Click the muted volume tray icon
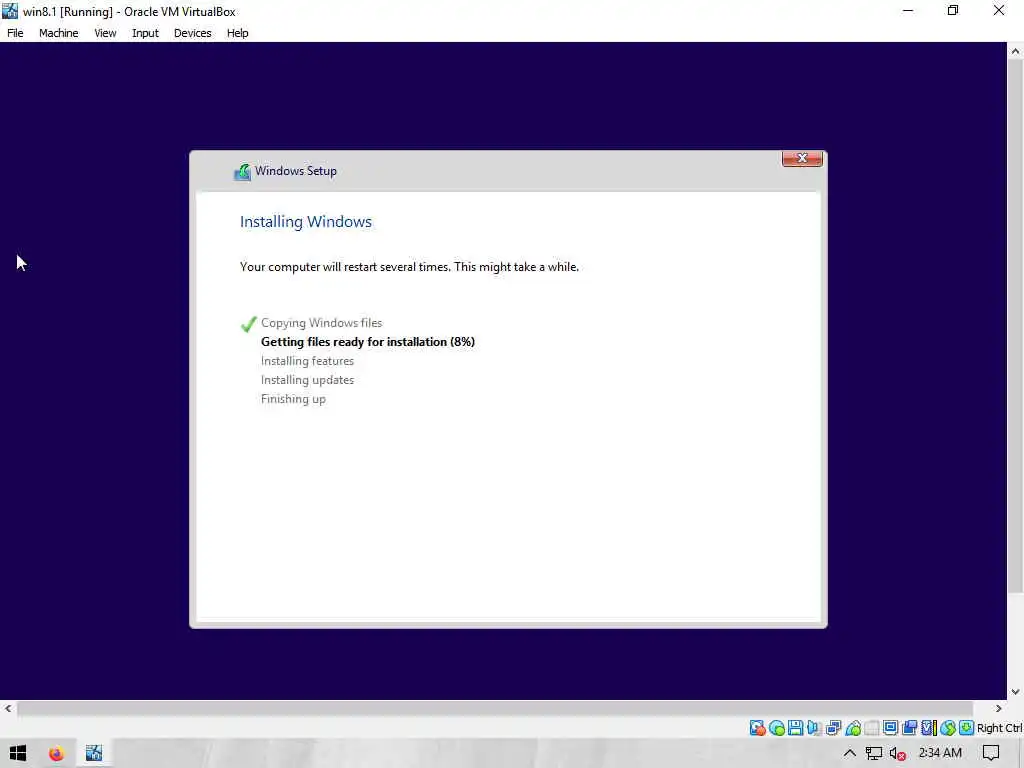Screen dimensions: 1024x768 click(897, 754)
